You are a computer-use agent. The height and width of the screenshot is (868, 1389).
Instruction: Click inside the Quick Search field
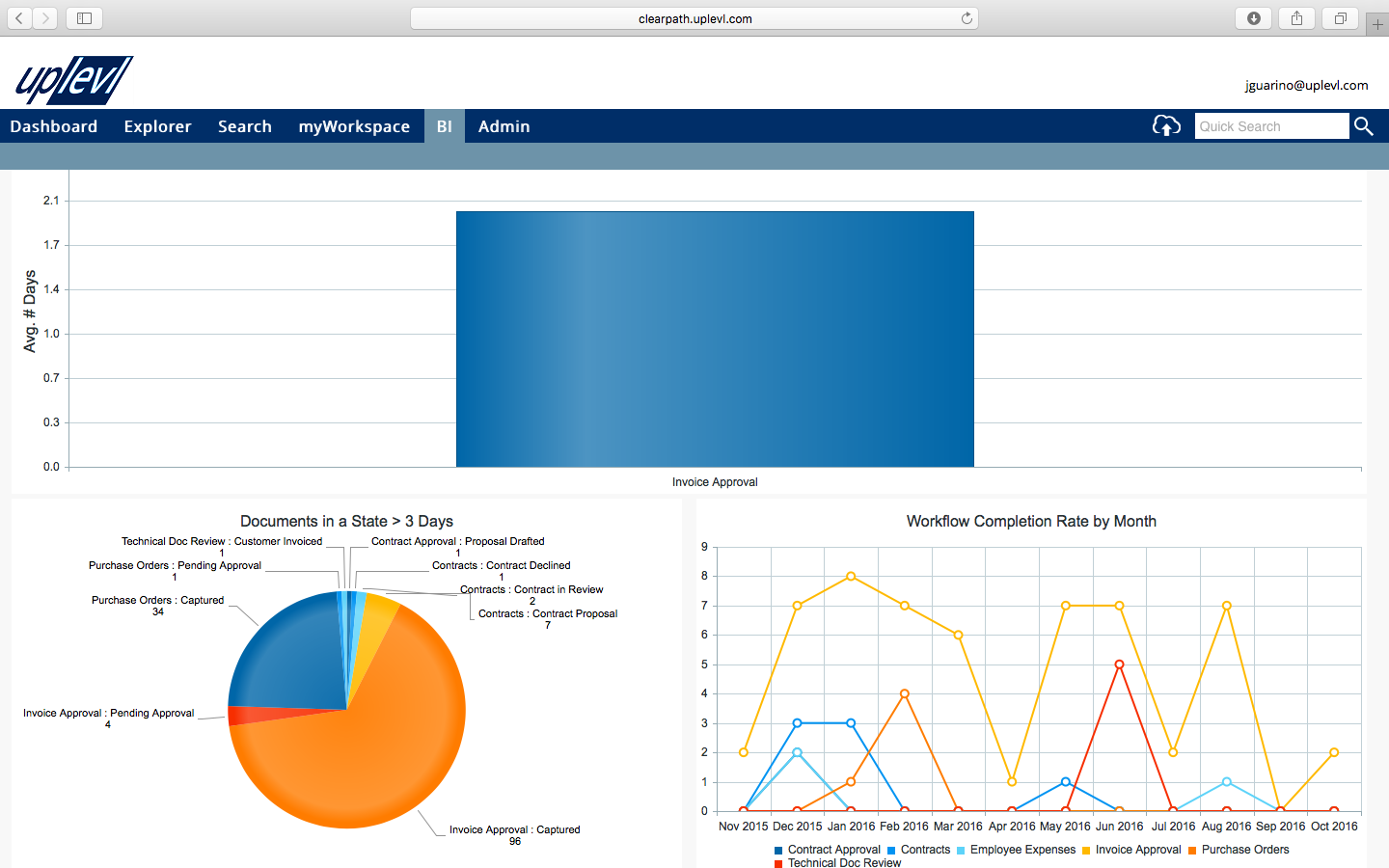point(1270,126)
